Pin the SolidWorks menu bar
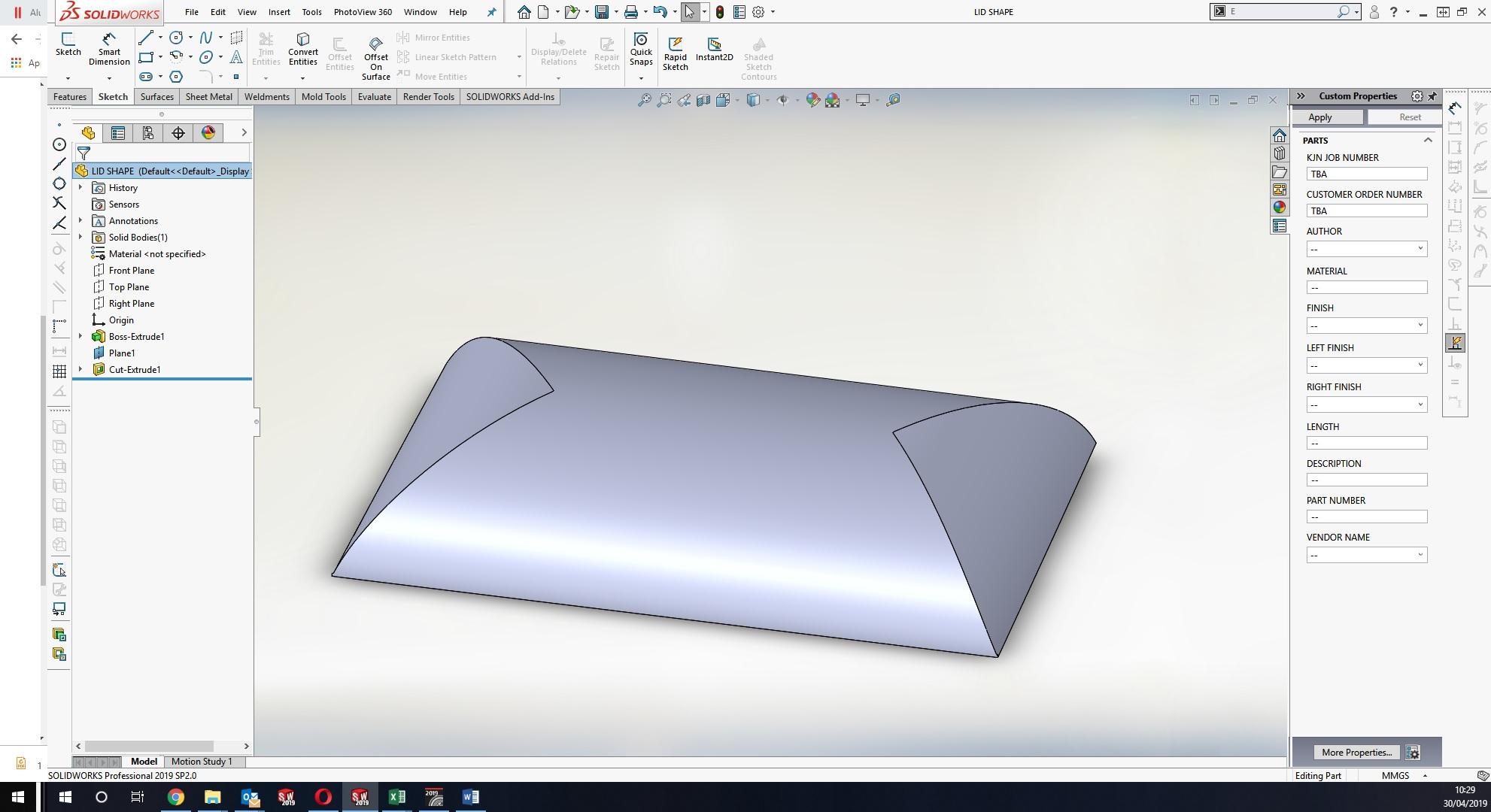 tap(492, 12)
